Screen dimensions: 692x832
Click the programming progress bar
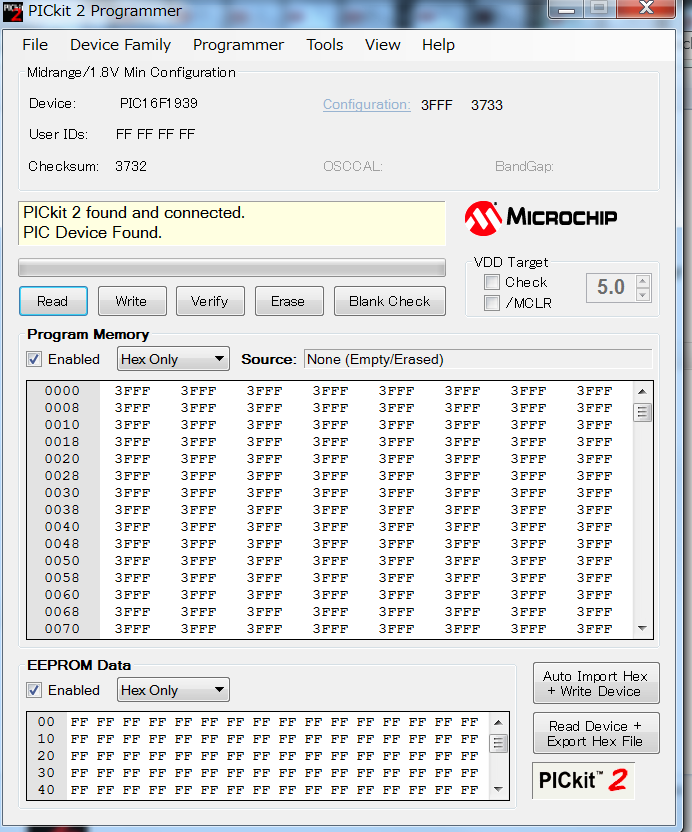click(232, 267)
